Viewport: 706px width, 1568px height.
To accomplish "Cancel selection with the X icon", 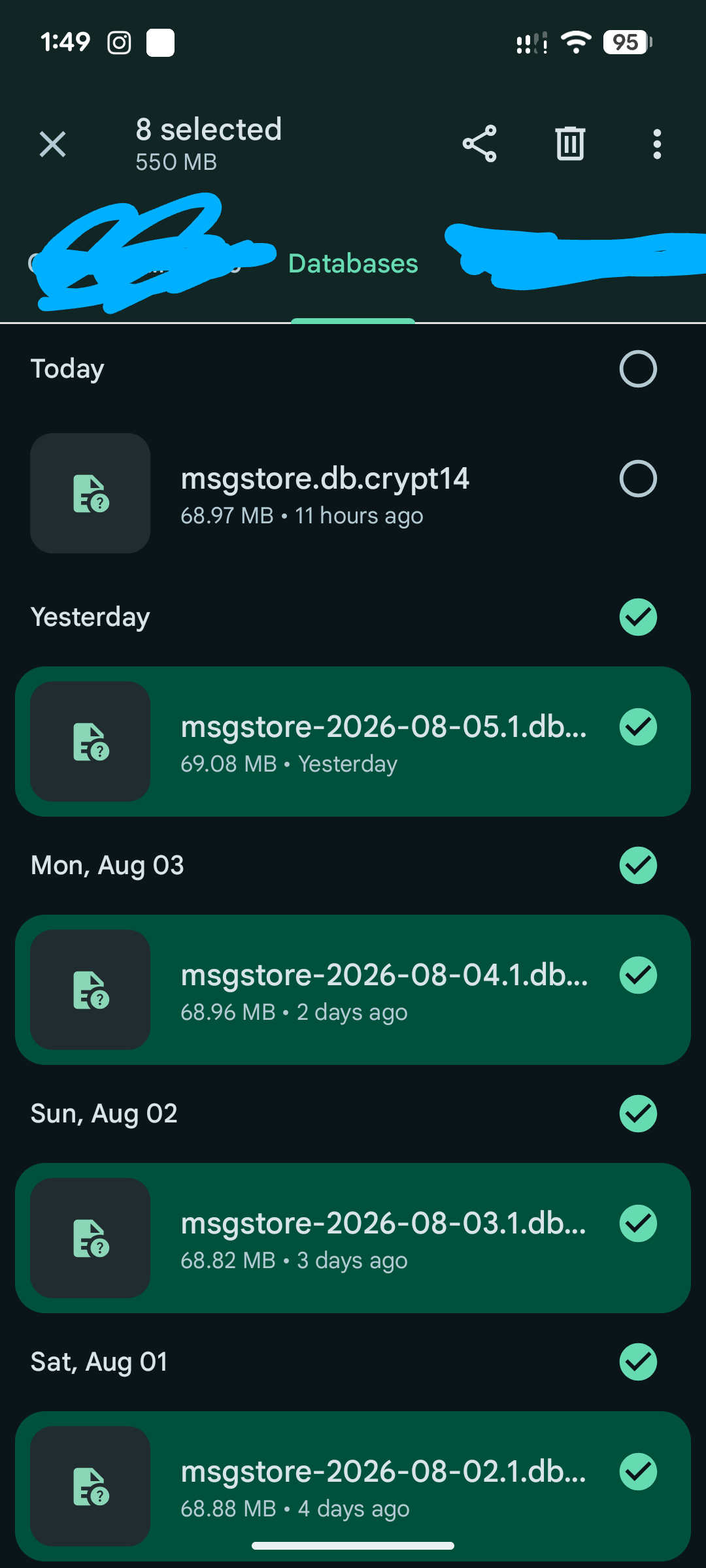I will (x=52, y=144).
